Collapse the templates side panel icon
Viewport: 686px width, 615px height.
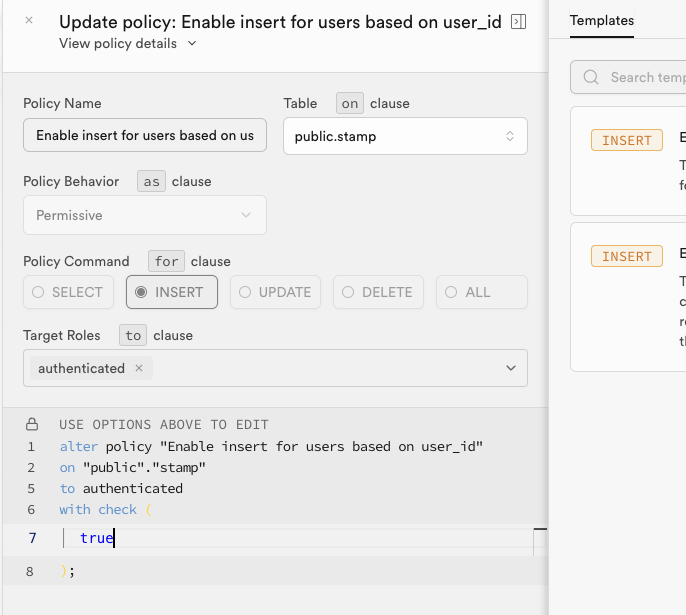[518, 21]
